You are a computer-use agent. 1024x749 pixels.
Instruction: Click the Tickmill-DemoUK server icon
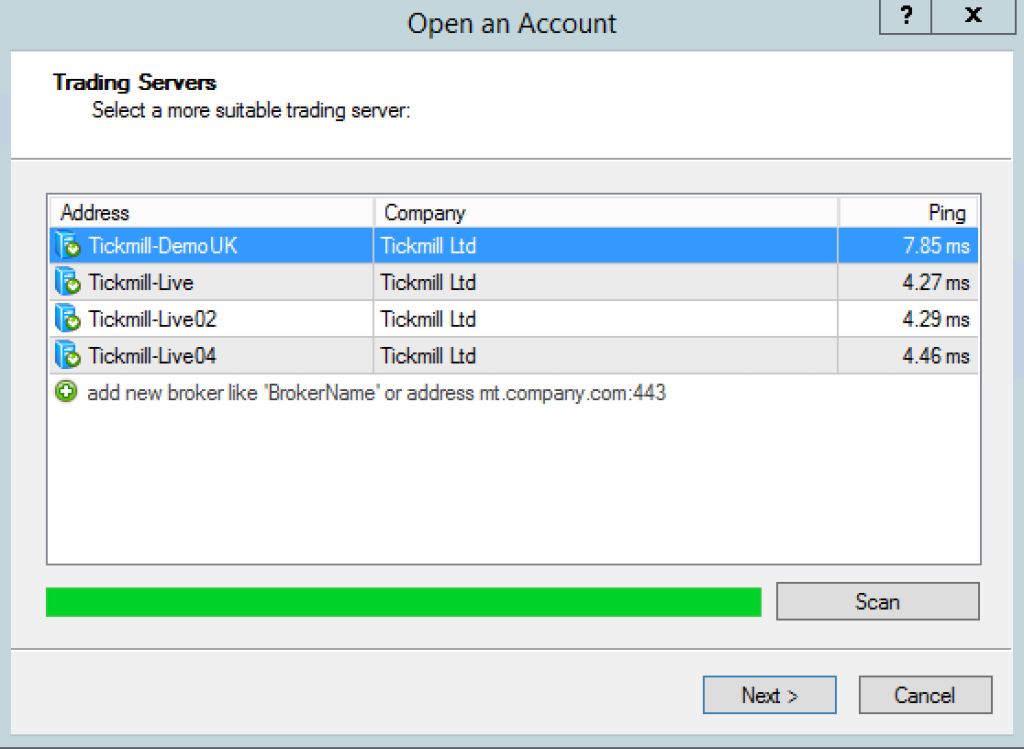67,246
